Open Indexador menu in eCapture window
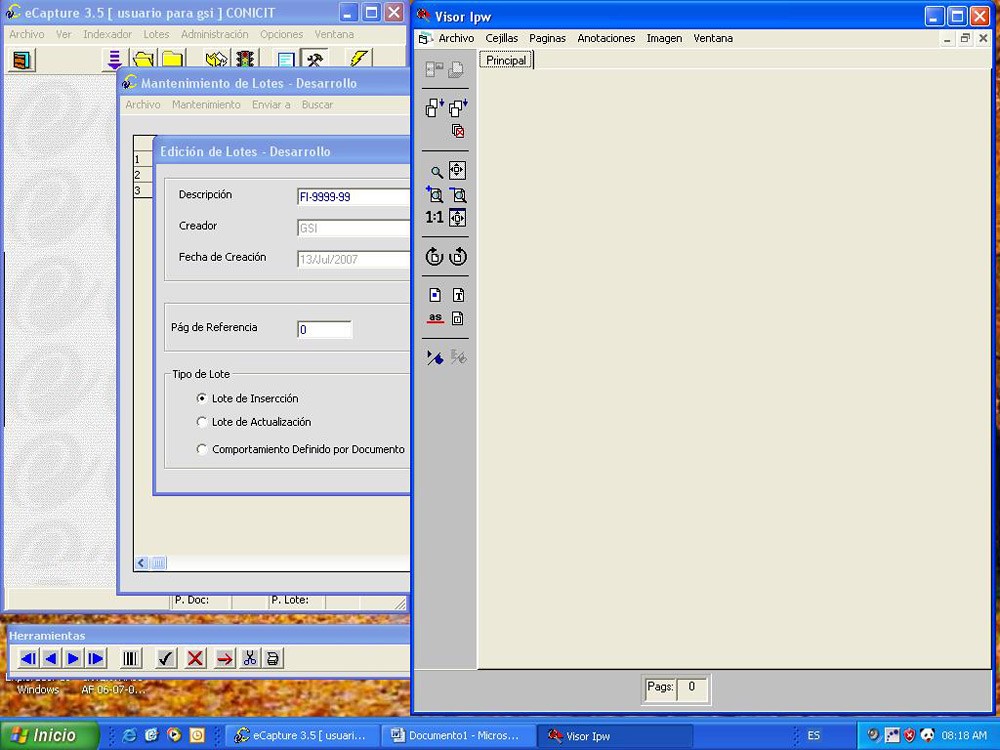The height and width of the screenshot is (750, 1000). pos(107,34)
